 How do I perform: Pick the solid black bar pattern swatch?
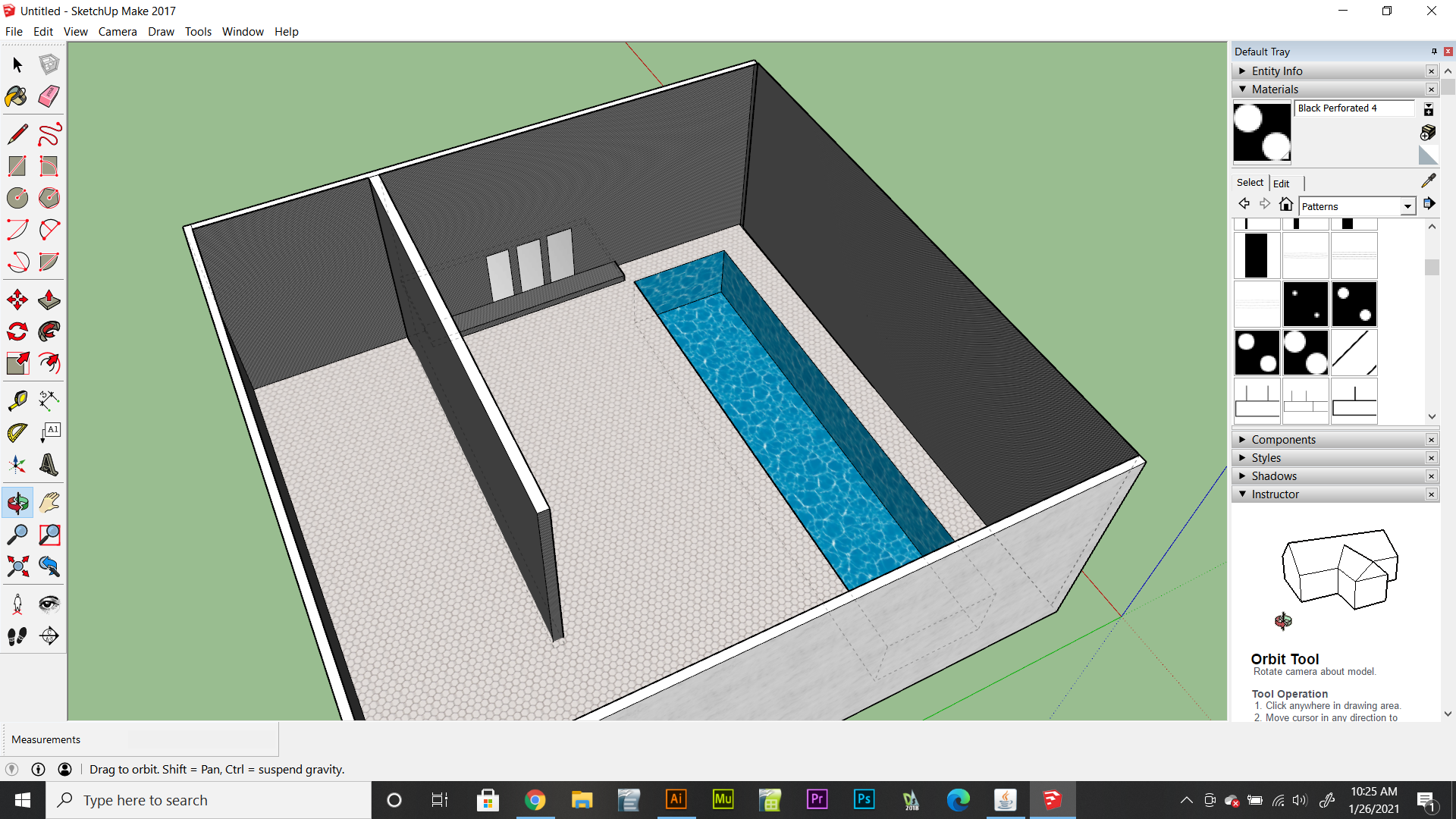(x=1257, y=256)
